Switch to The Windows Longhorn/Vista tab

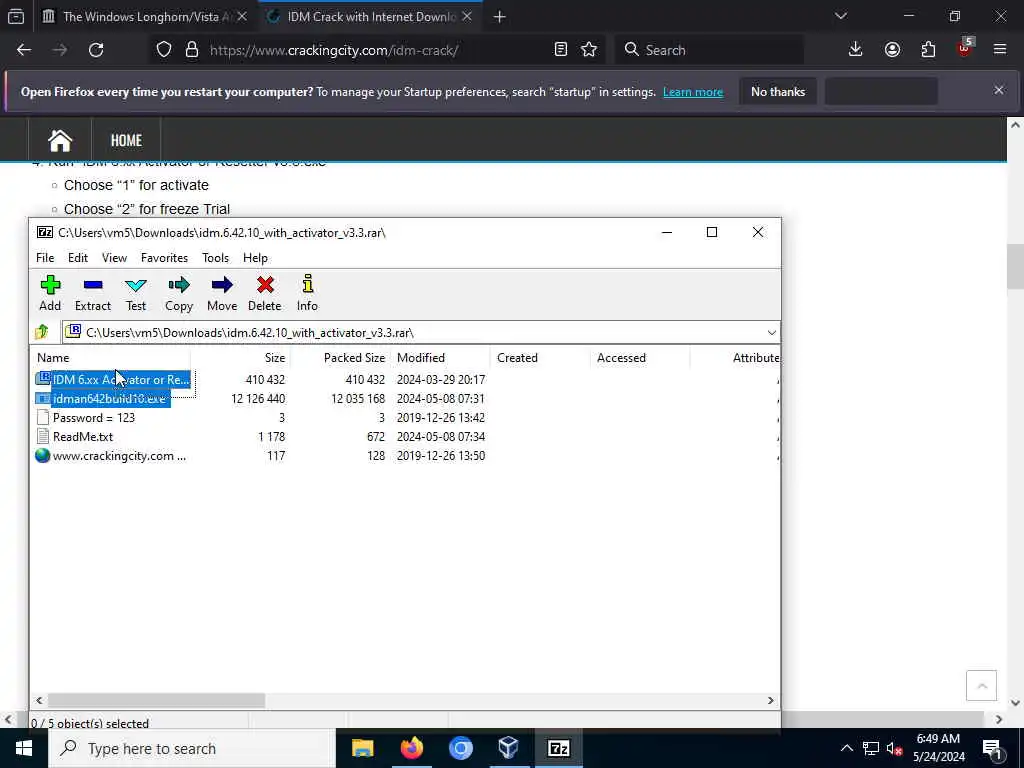pyautogui.click(x=144, y=17)
